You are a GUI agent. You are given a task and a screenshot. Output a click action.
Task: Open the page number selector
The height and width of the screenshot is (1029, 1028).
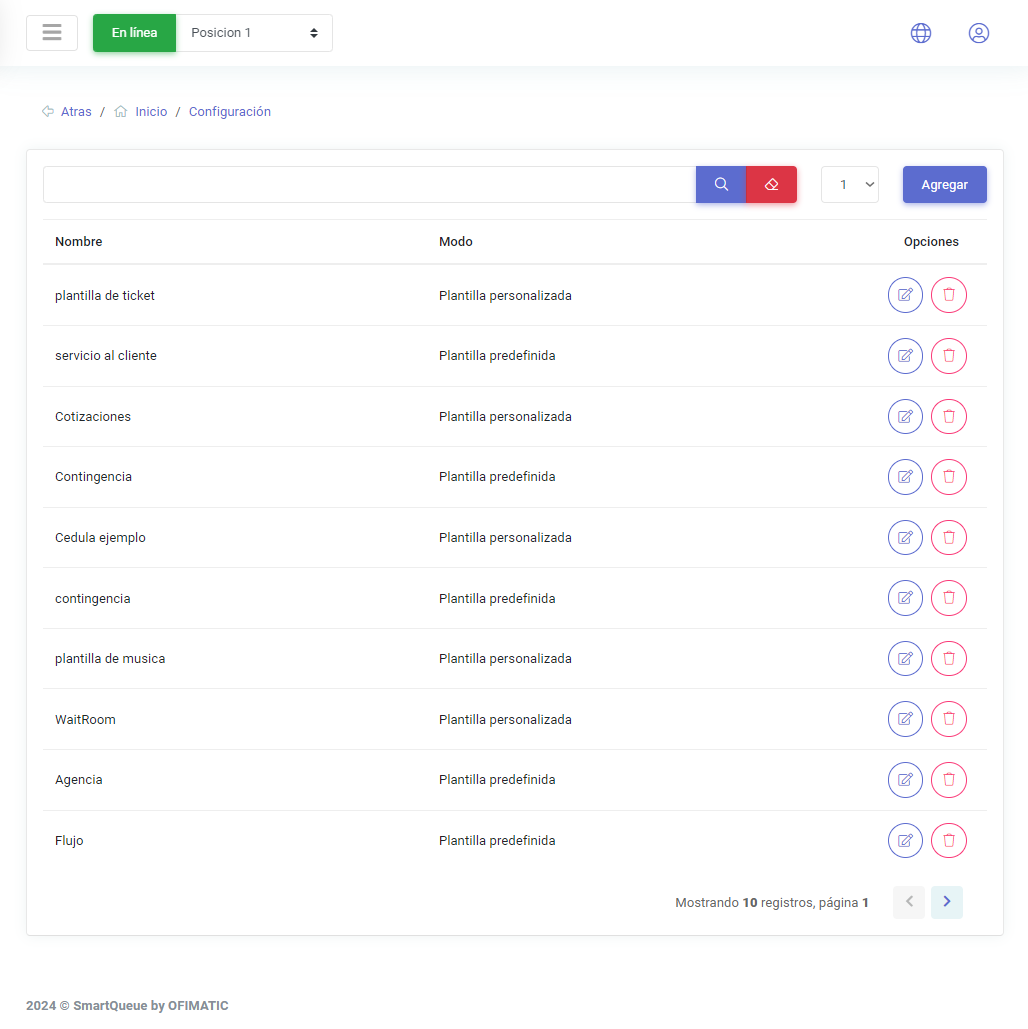pyautogui.click(x=849, y=185)
